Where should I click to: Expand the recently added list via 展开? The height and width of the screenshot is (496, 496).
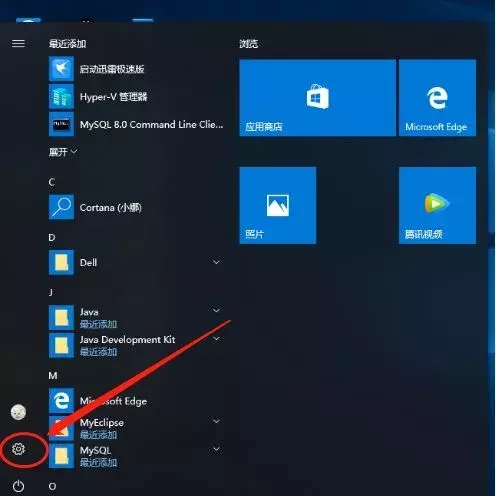click(63, 152)
